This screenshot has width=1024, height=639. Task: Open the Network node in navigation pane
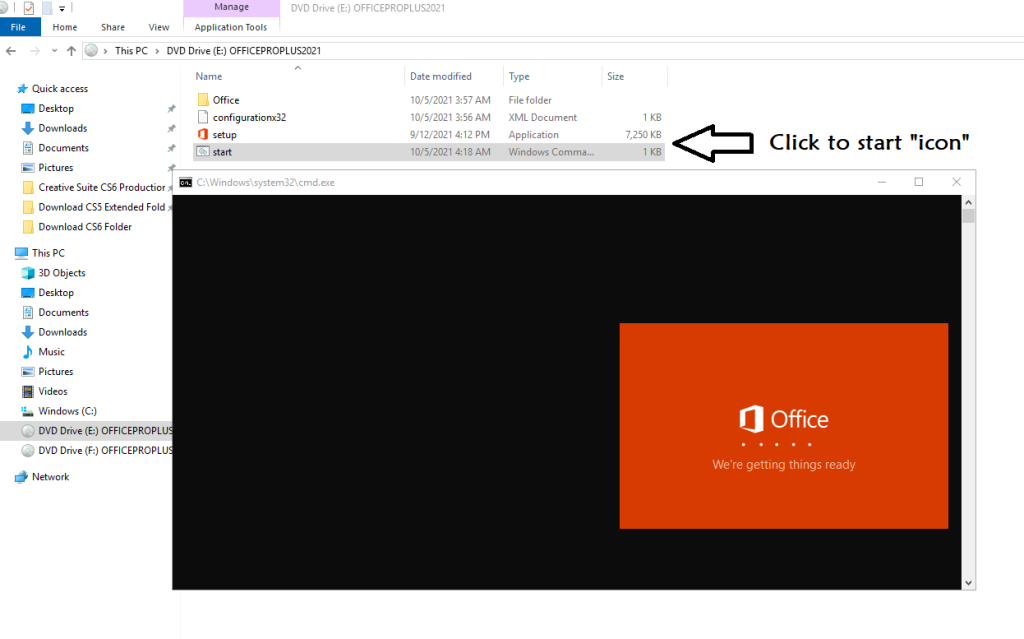tap(50, 477)
